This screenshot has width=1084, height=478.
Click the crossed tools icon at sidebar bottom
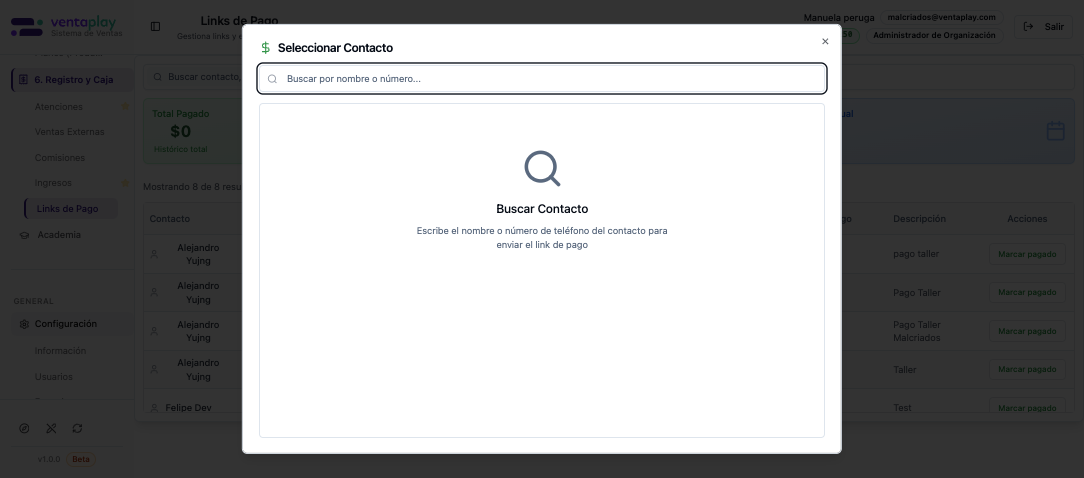(51, 428)
